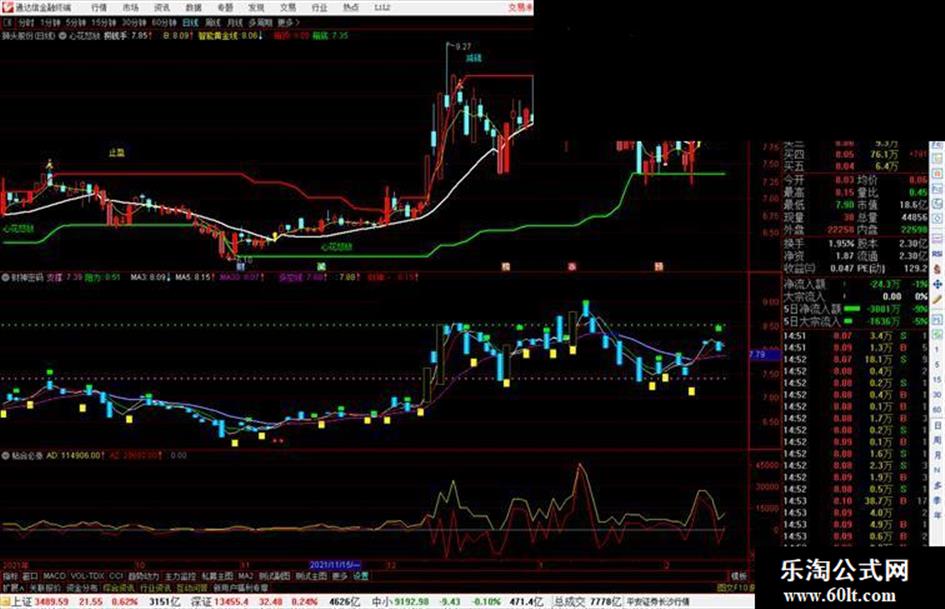Expand 更多 indicator options at bottom
This screenshot has height=609, width=945.
(x=340, y=576)
